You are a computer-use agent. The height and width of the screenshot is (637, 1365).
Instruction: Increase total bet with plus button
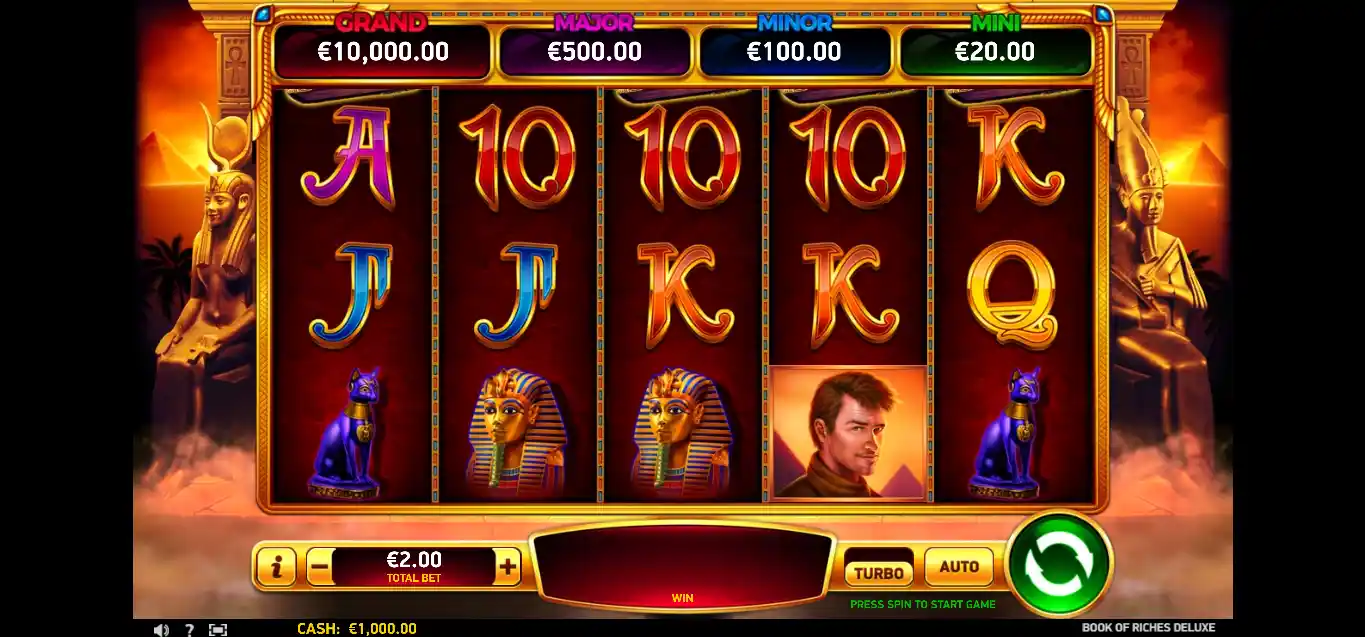(x=508, y=568)
